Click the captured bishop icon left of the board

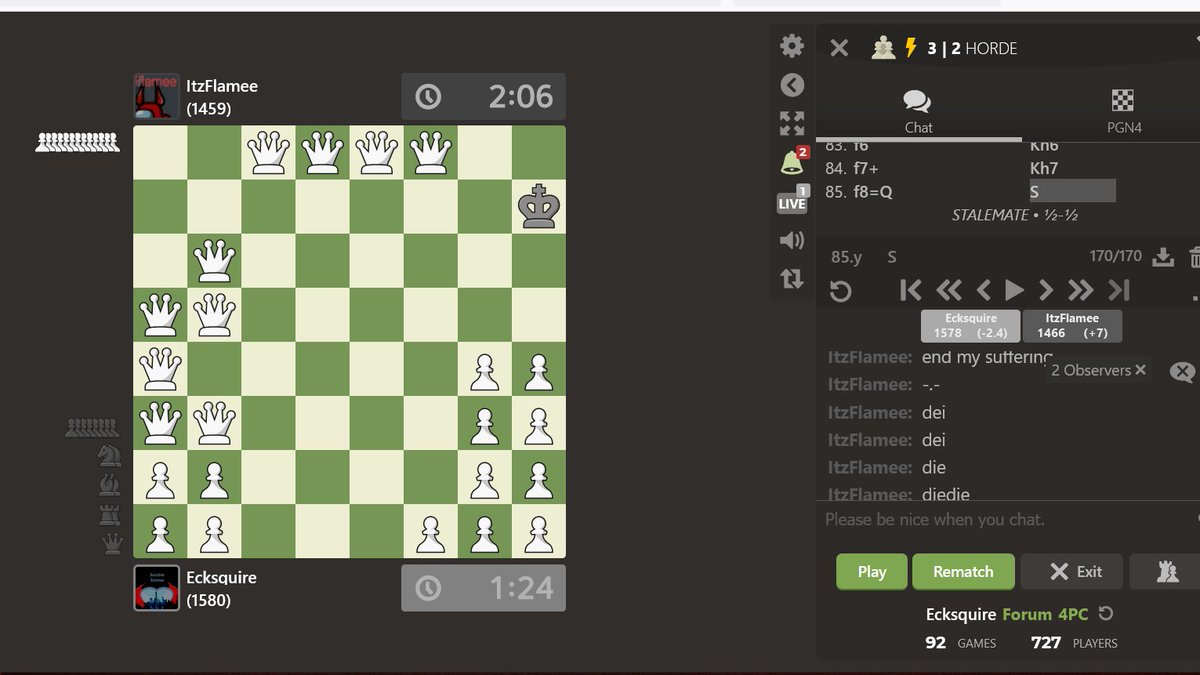(x=109, y=486)
